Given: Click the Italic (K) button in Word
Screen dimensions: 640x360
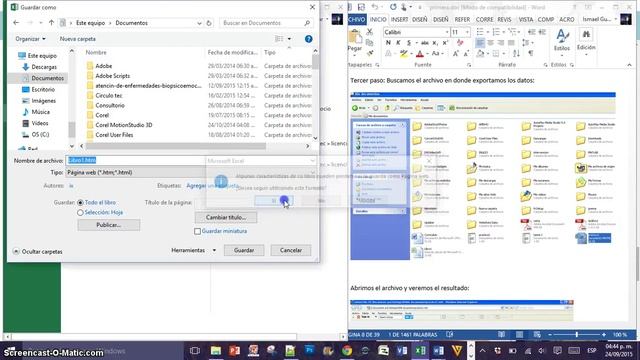Looking at the screenshot, I should tap(398, 43).
